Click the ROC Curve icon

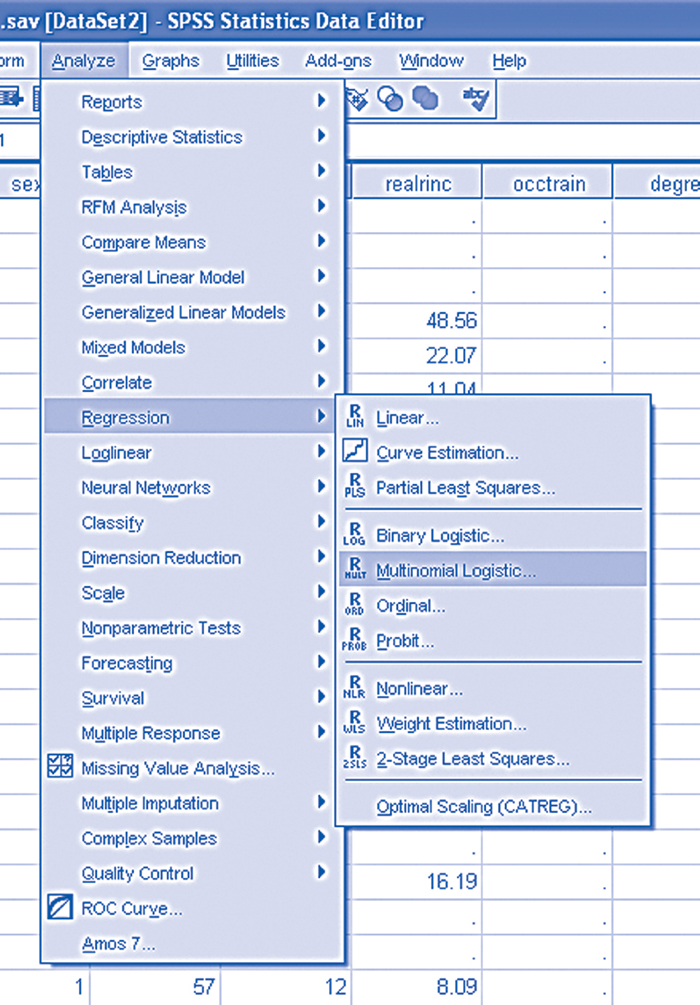tap(61, 908)
